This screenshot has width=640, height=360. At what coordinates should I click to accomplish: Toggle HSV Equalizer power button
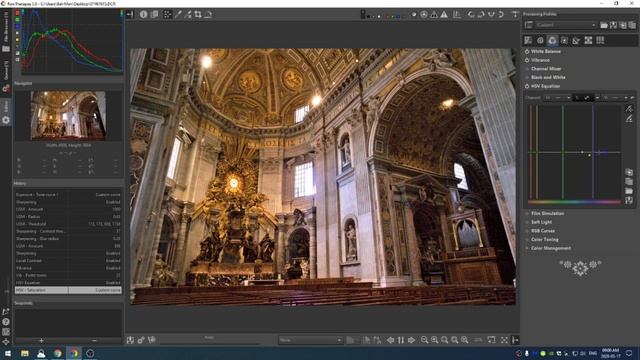click(527, 86)
